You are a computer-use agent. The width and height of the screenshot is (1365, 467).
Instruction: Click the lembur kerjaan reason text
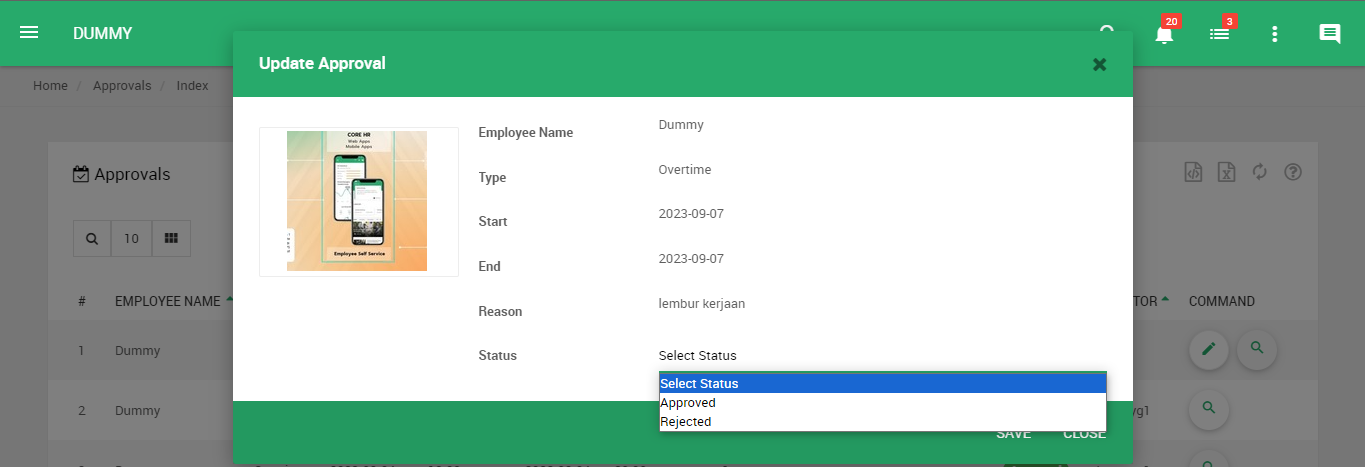tap(702, 304)
